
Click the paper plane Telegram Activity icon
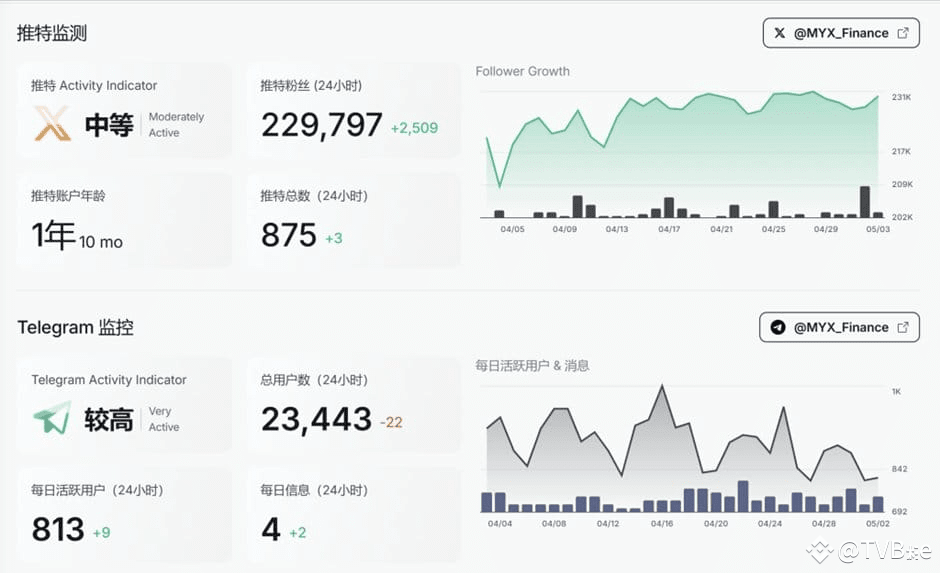(52, 418)
